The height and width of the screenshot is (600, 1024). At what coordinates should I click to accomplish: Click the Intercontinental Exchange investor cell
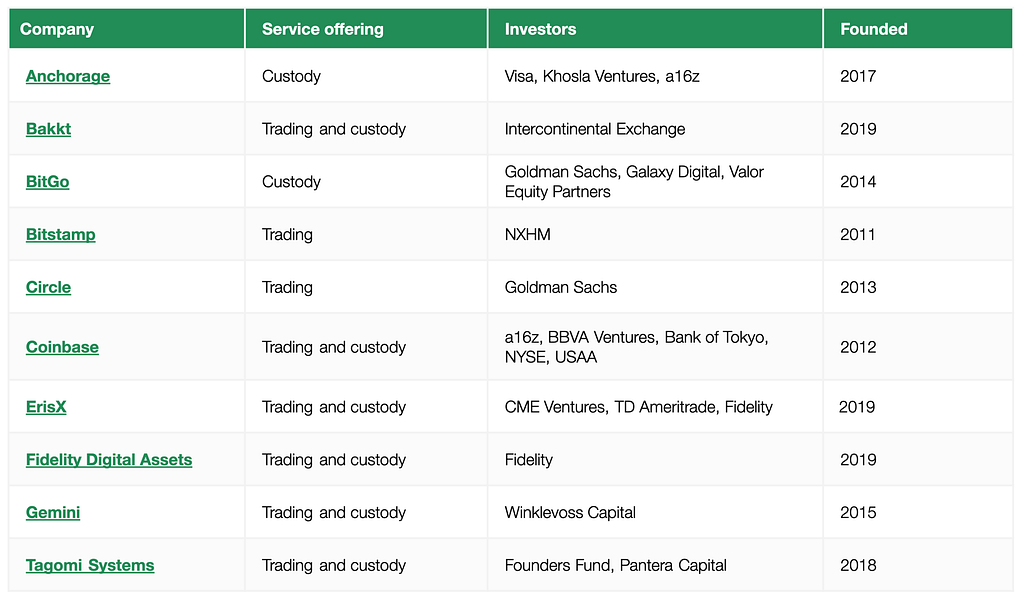pos(595,129)
